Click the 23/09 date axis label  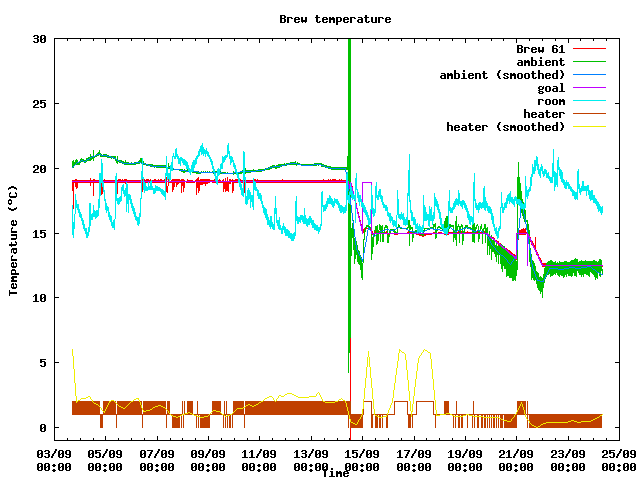pos(568,454)
